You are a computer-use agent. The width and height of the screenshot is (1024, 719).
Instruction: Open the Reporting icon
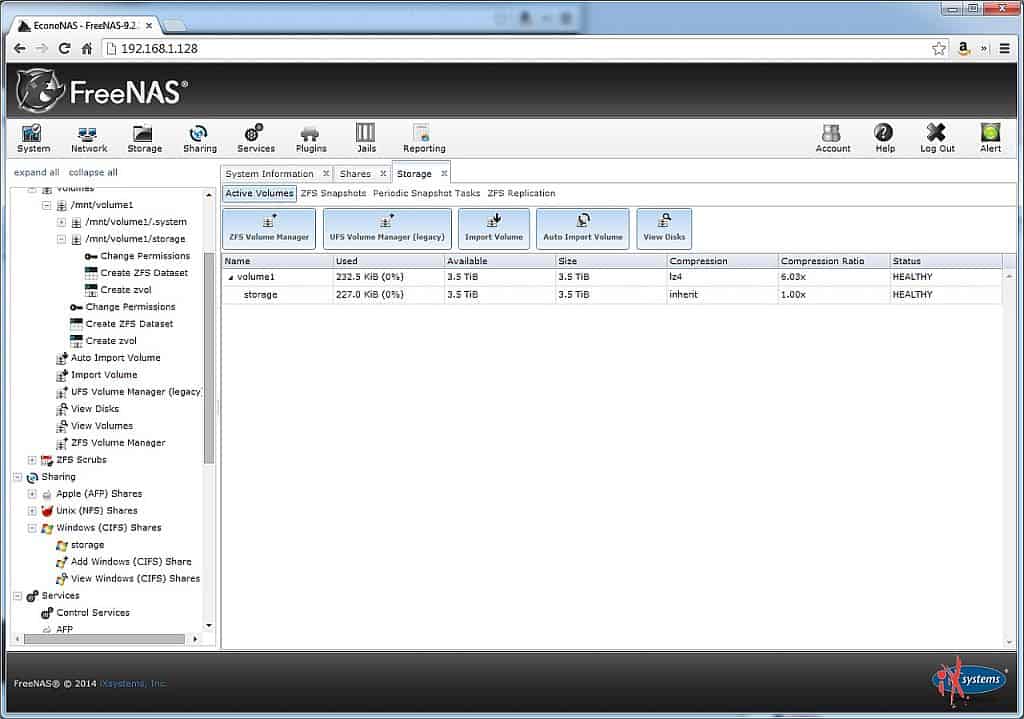[x=424, y=138]
